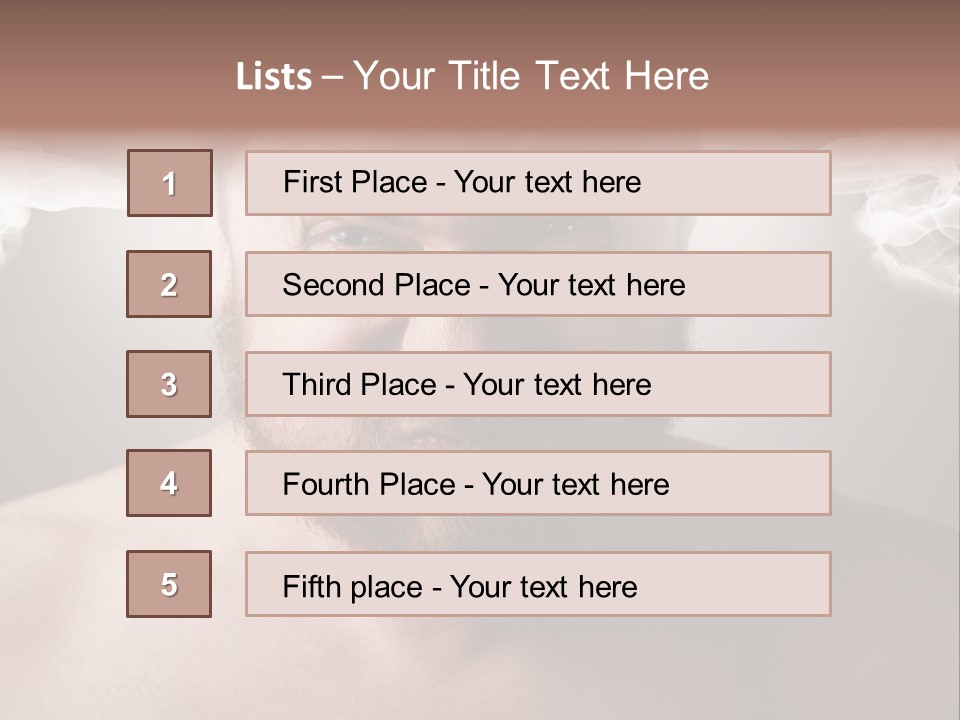Screen dimensions: 960x720
Task: Click the number 1 box
Action: coord(170,183)
